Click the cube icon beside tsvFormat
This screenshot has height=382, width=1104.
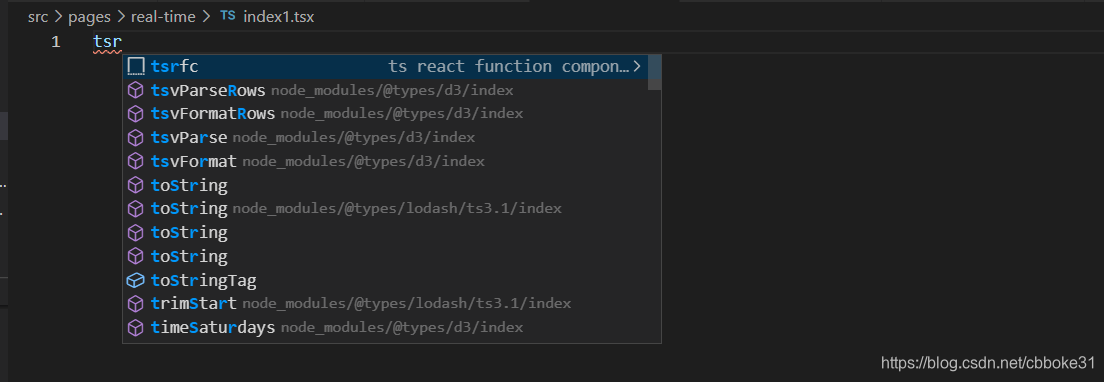click(136, 162)
